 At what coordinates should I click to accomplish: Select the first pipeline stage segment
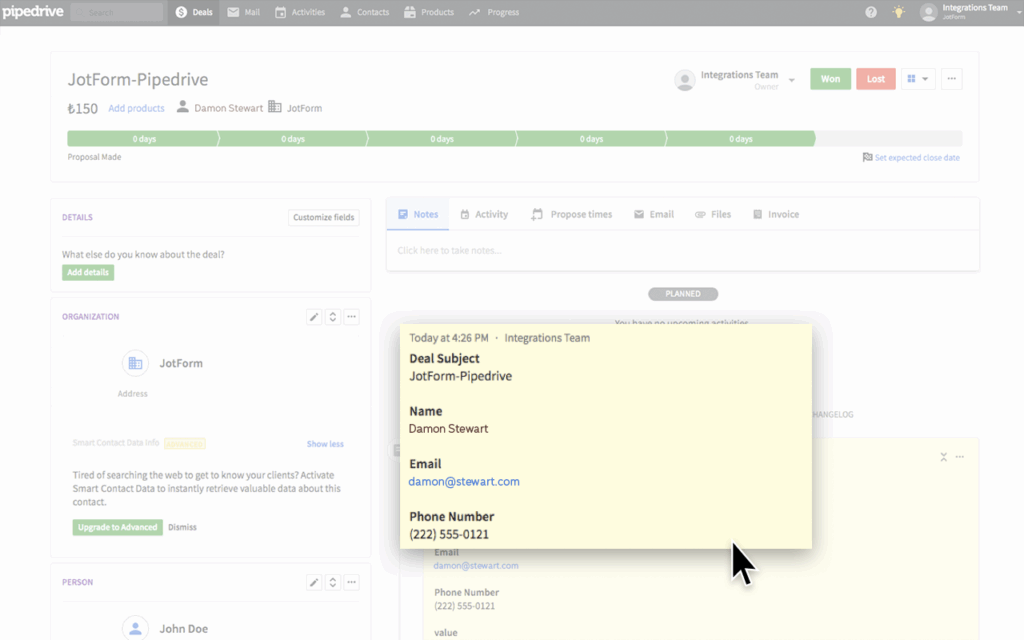click(x=143, y=138)
